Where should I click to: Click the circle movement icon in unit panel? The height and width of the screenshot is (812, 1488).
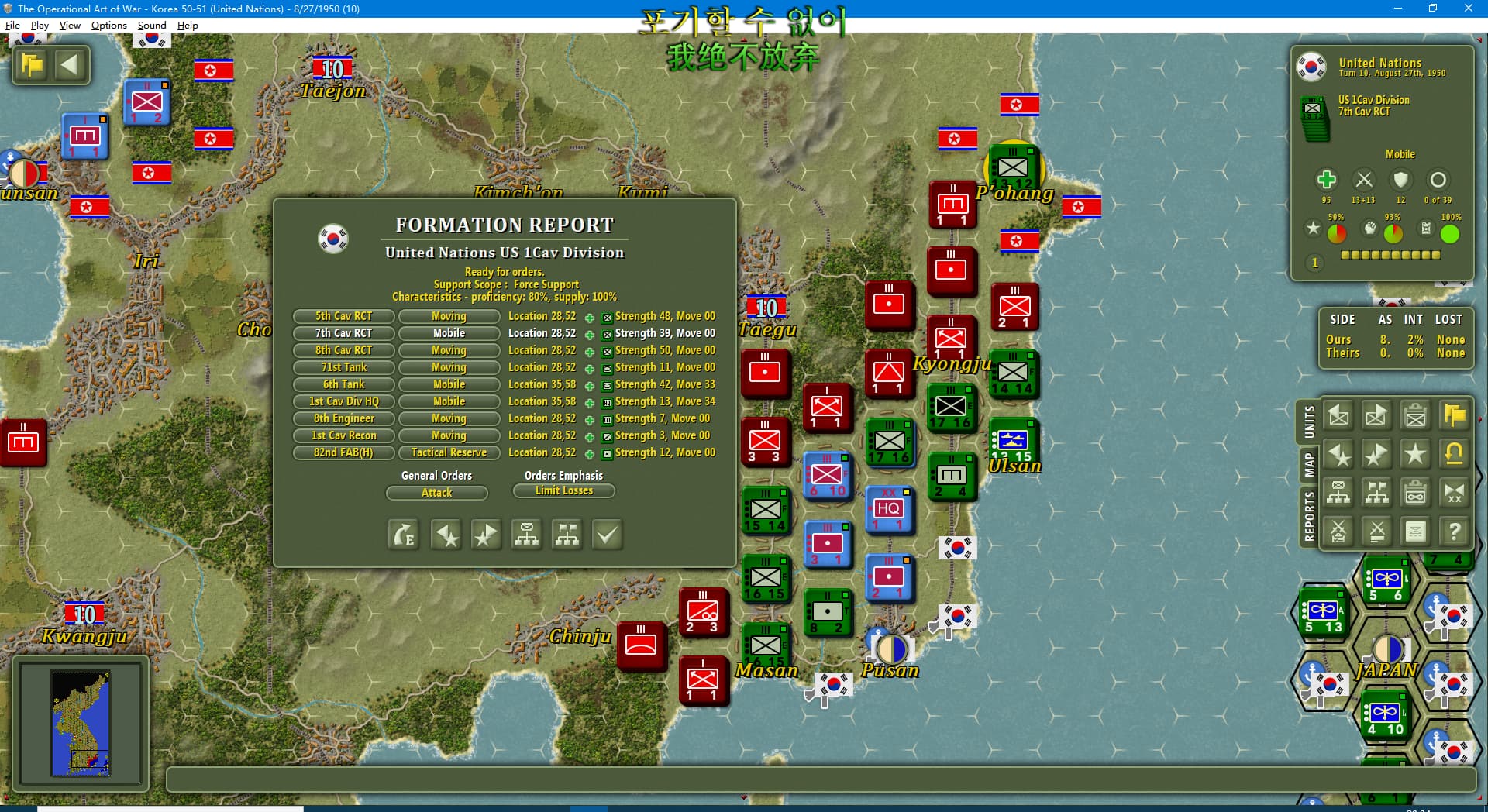(1438, 180)
